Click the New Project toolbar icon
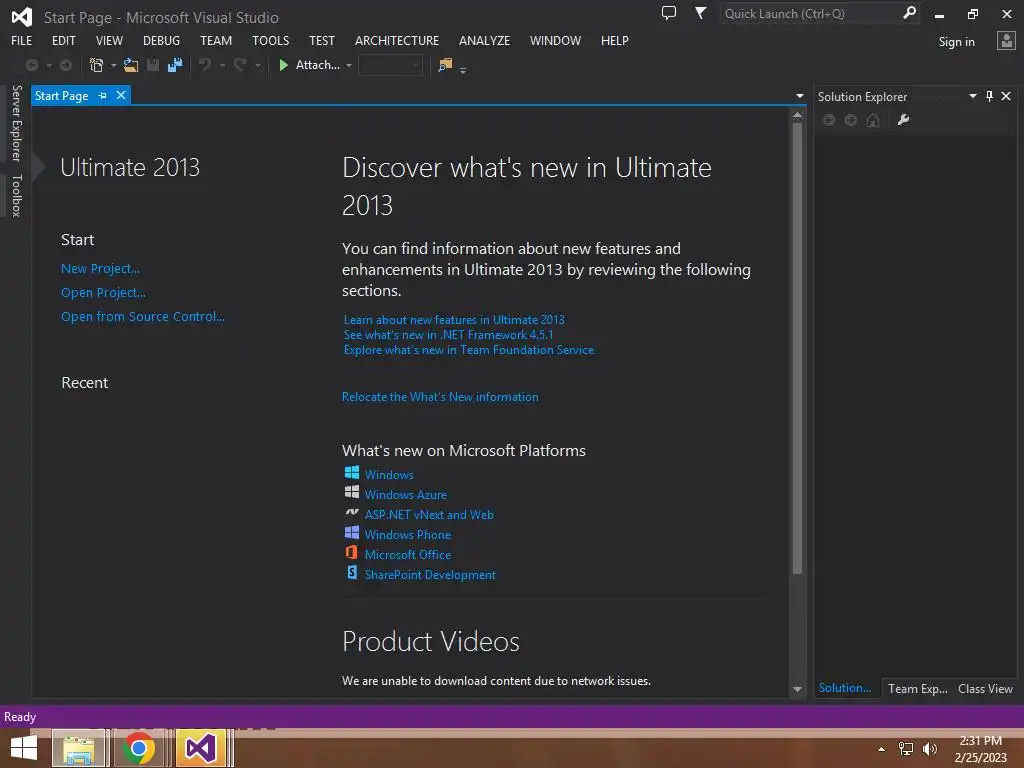The width and height of the screenshot is (1024, 768). [x=97, y=65]
